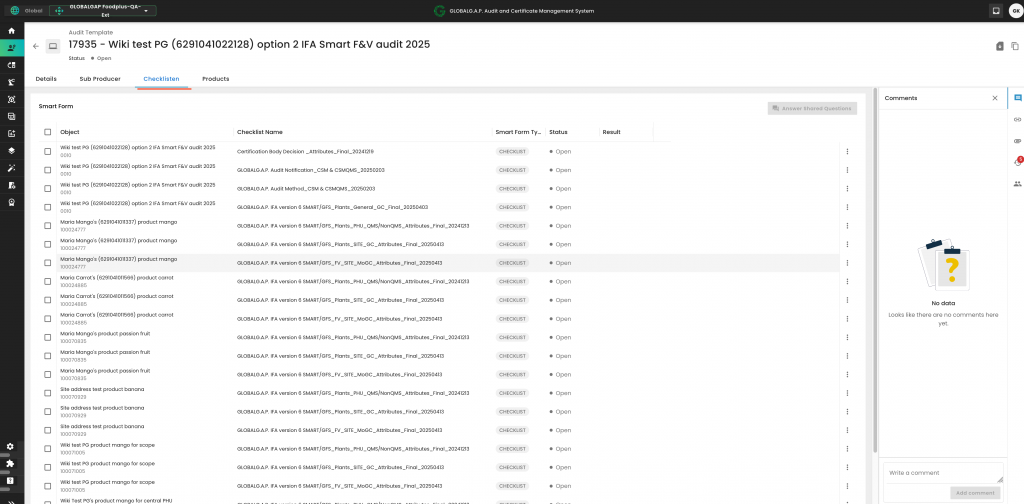The image size is (1024, 504).
Task: Open the Home icon in the sidebar
Action: tap(11, 31)
